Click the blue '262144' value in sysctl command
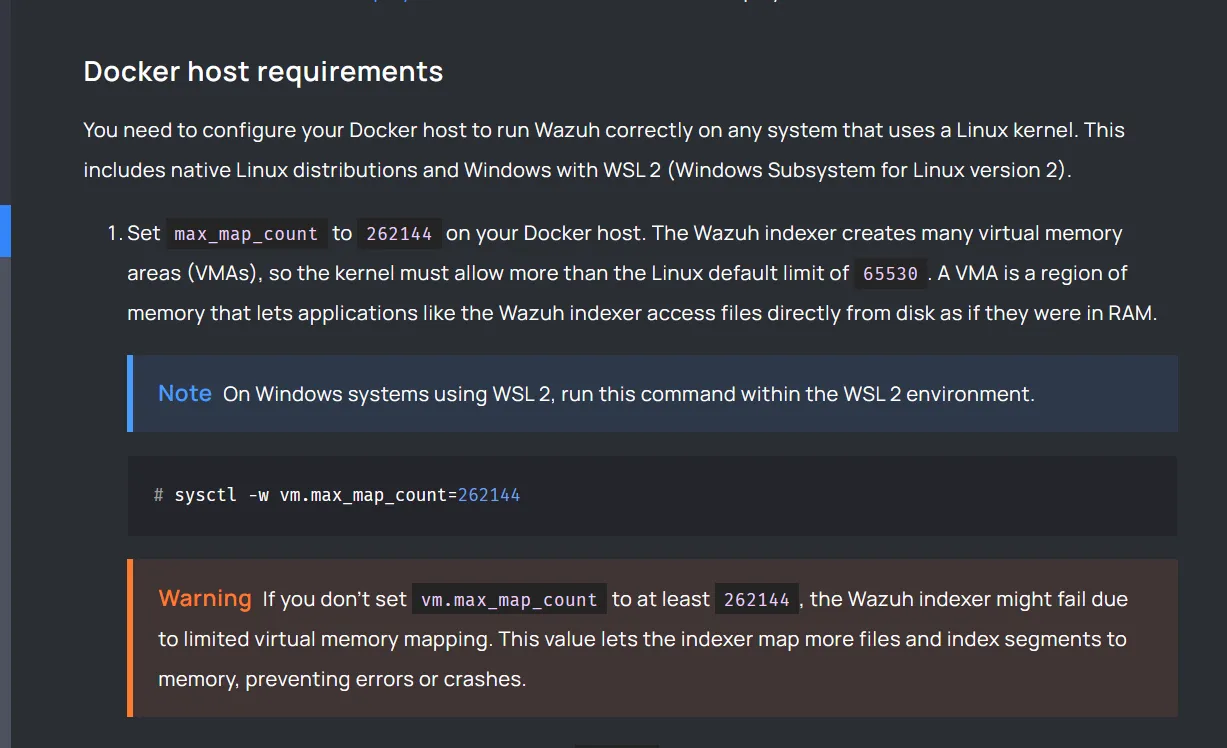 tap(489, 495)
